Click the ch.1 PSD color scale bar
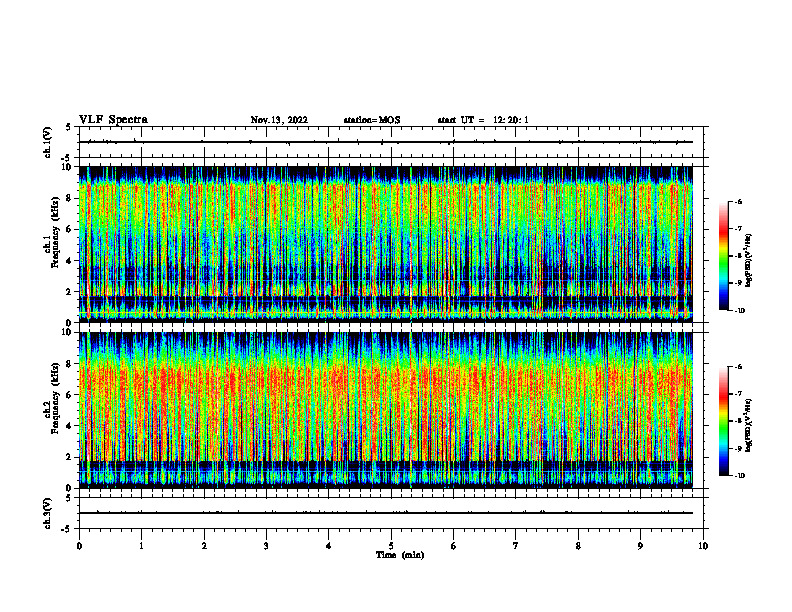Image resolution: width=792 pixels, height=612 pixels. click(x=723, y=256)
